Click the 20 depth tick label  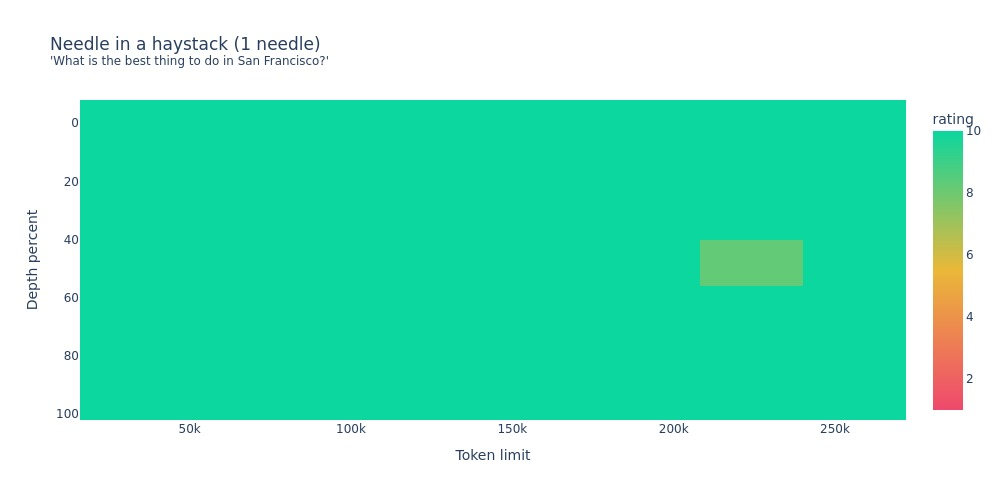70,181
